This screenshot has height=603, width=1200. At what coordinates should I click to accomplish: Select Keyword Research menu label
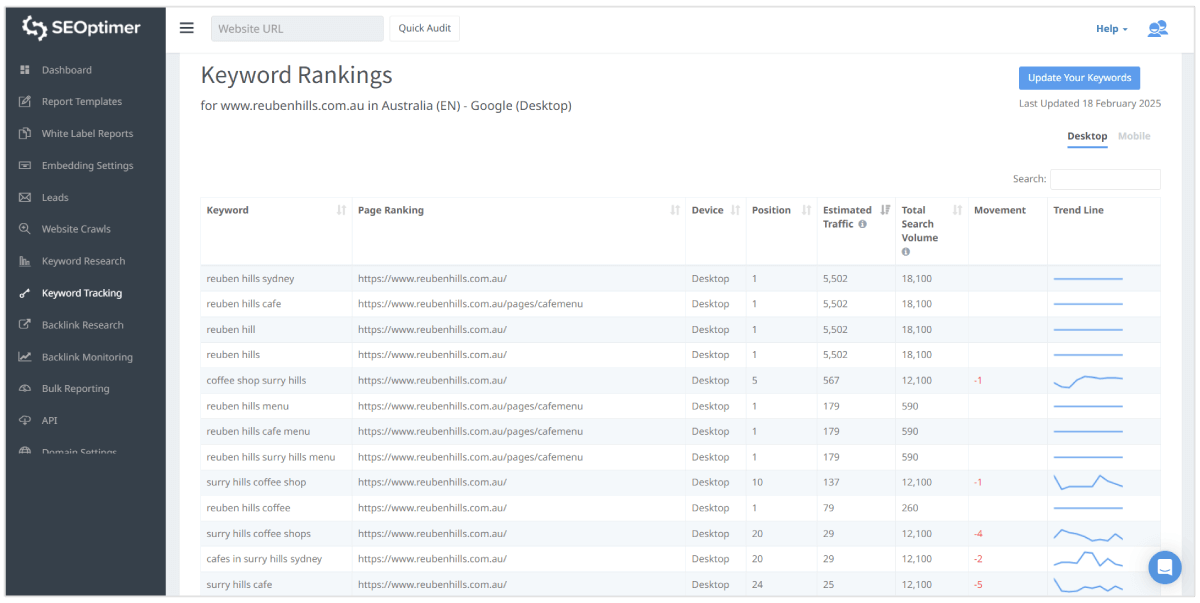(x=83, y=261)
